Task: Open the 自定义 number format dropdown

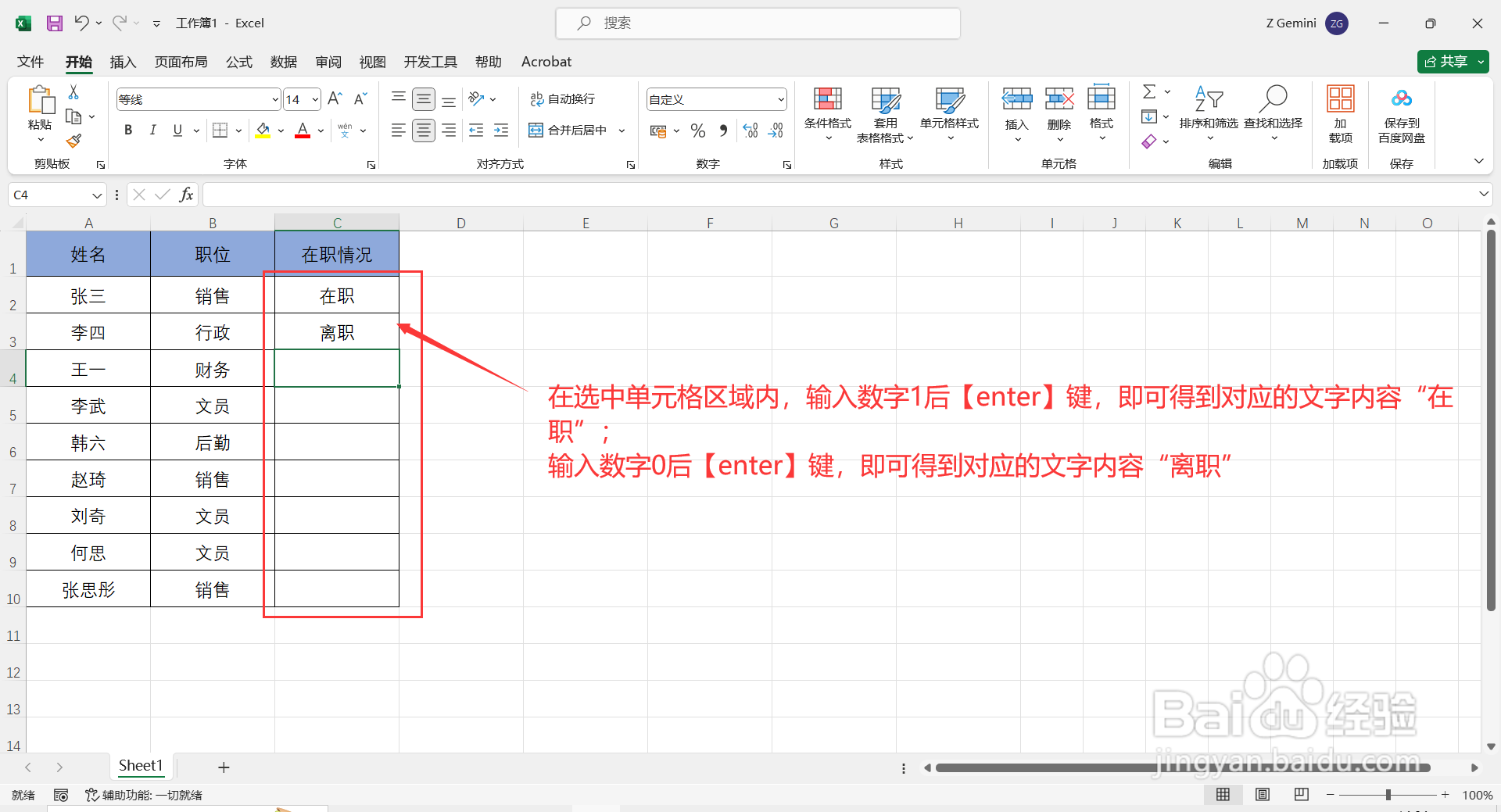Action: pos(780,99)
